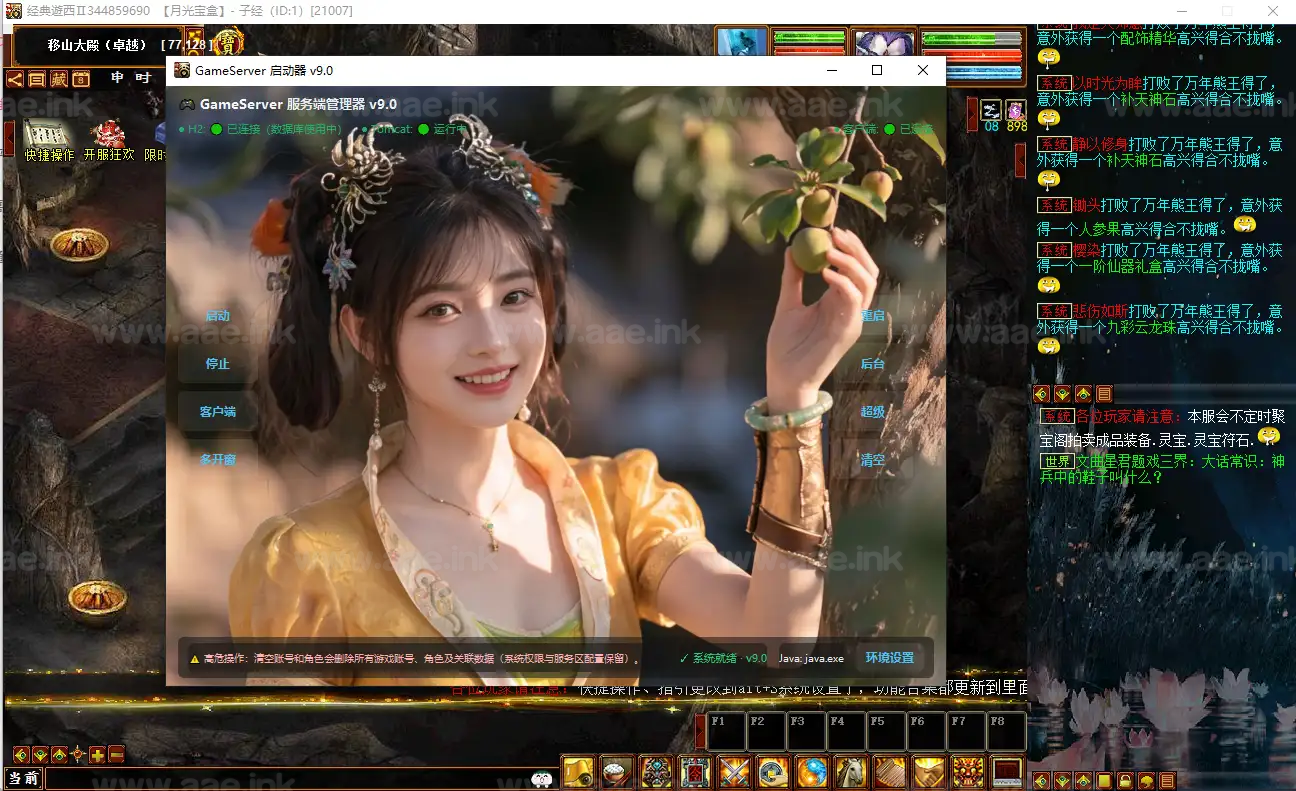
Task: Click the red demon mask icon
Action: tap(968, 772)
